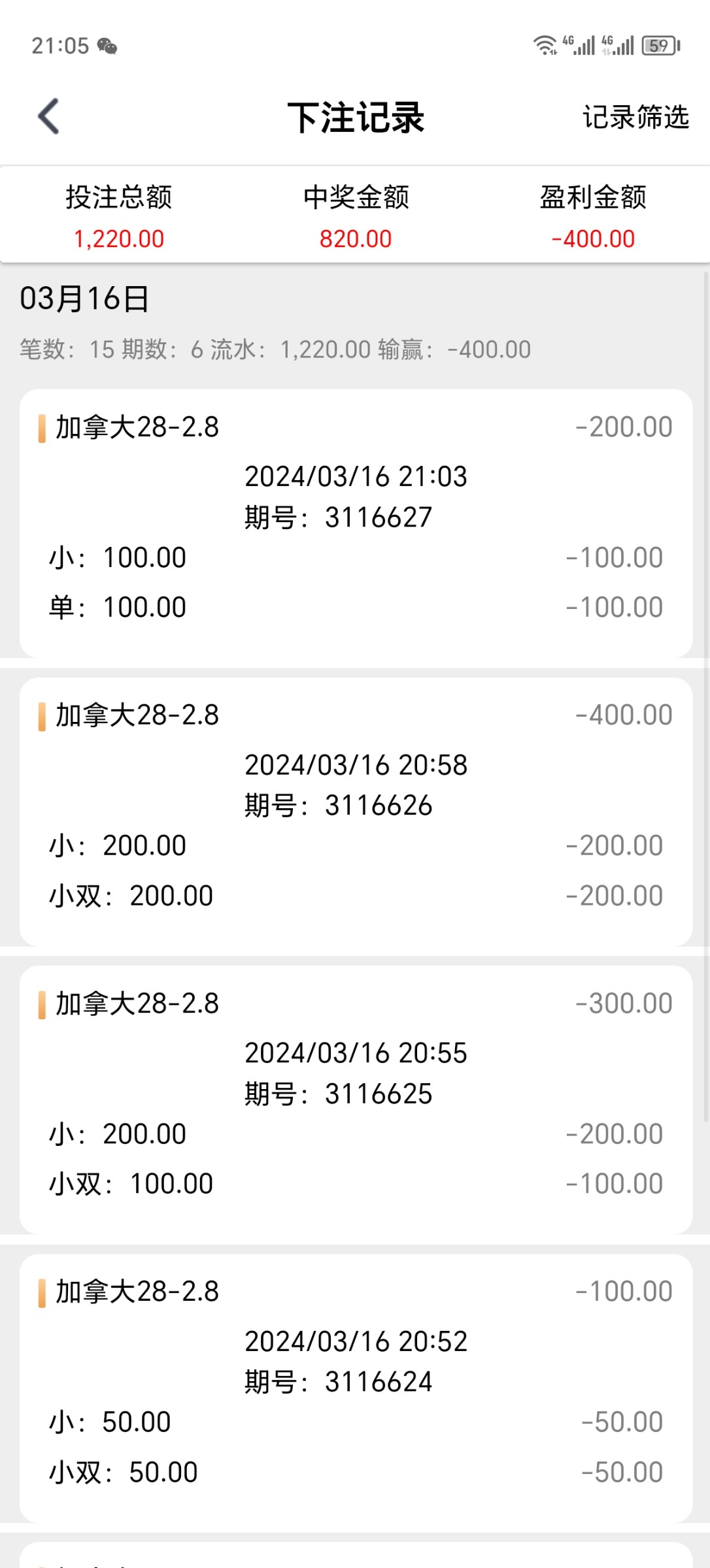Select the 盈利金额 -400.00 summary
This screenshot has height=1568, width=710.
(593, 217)
